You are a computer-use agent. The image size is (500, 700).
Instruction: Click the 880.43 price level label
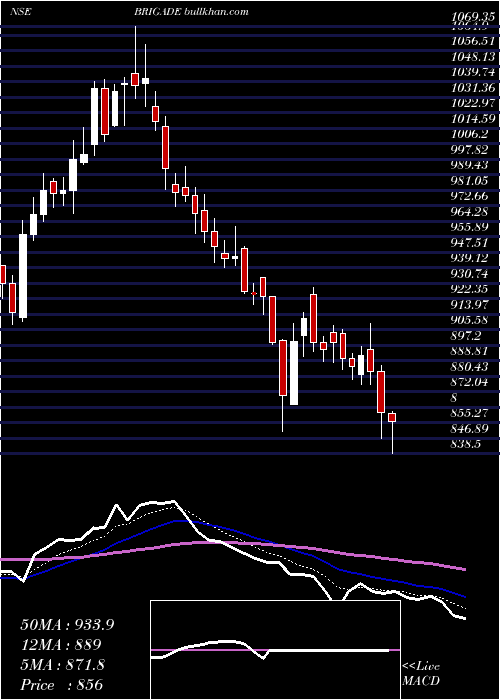click(470, 367)
